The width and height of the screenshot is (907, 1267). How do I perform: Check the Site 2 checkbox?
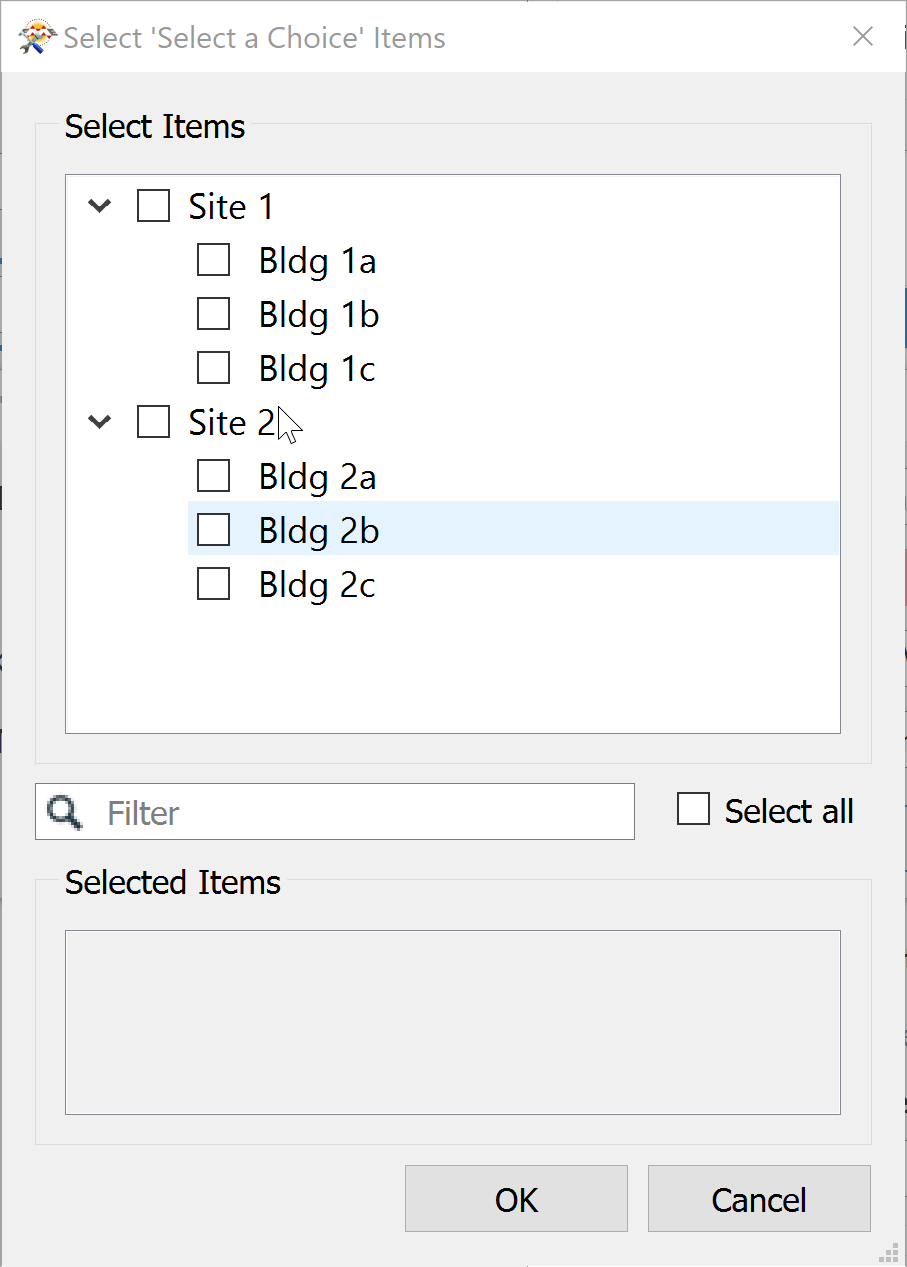point(152,421)
